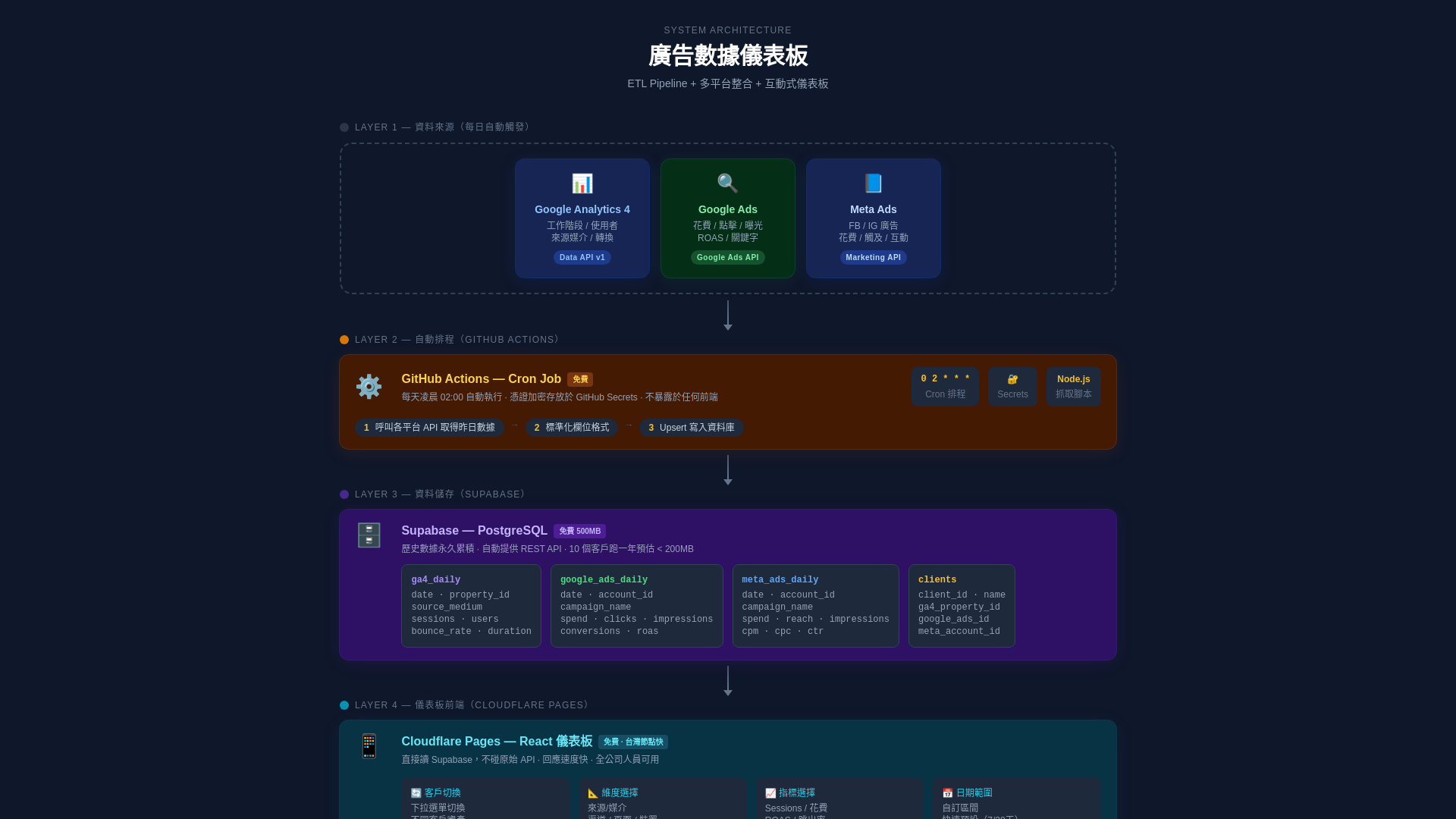Image resolution: width=1456 pixels, height=819 pixels.
Task: Click the GitHub Actions — Cron Job heading
Action: click(x=482, y=379)
